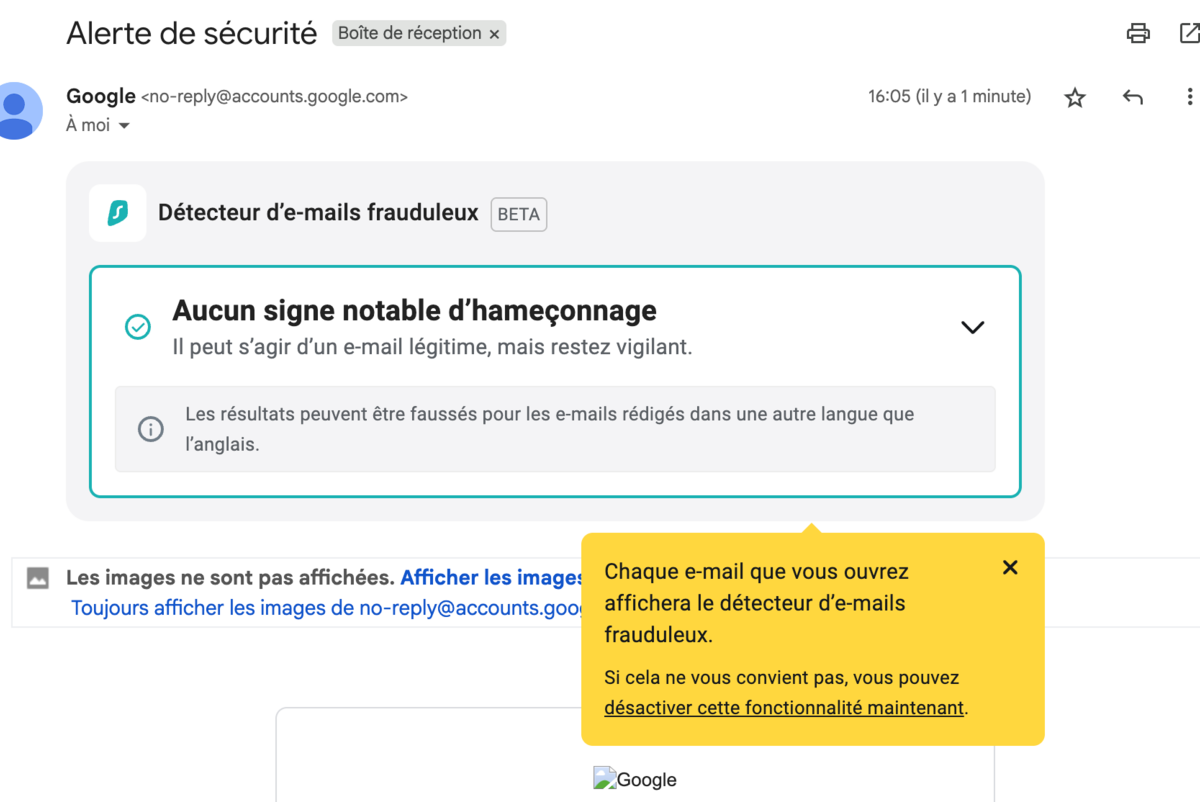1200x802 pixels.
Task: Open the email in a new window icon
Action: click(1192, 32)
